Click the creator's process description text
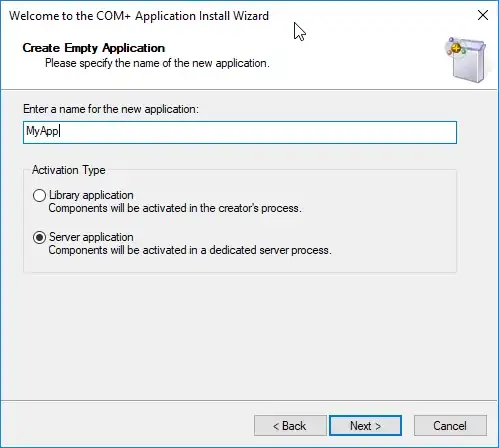 tap(175, 208)
